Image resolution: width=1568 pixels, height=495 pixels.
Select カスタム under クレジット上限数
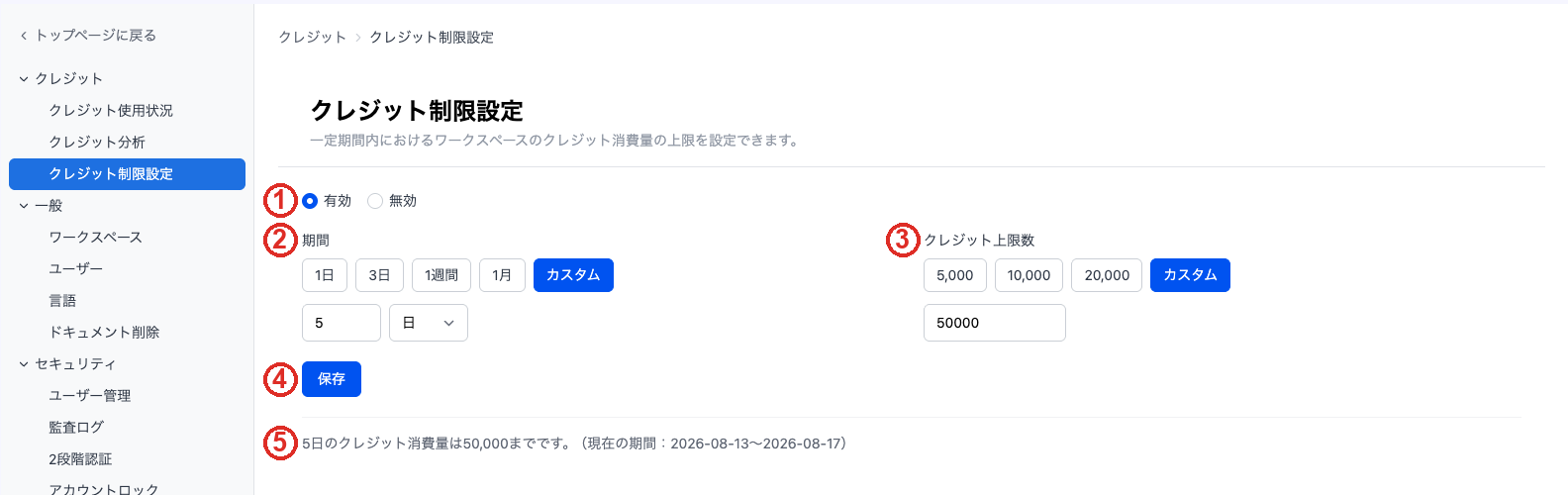pyautogui.click(x=1190, y=275)
